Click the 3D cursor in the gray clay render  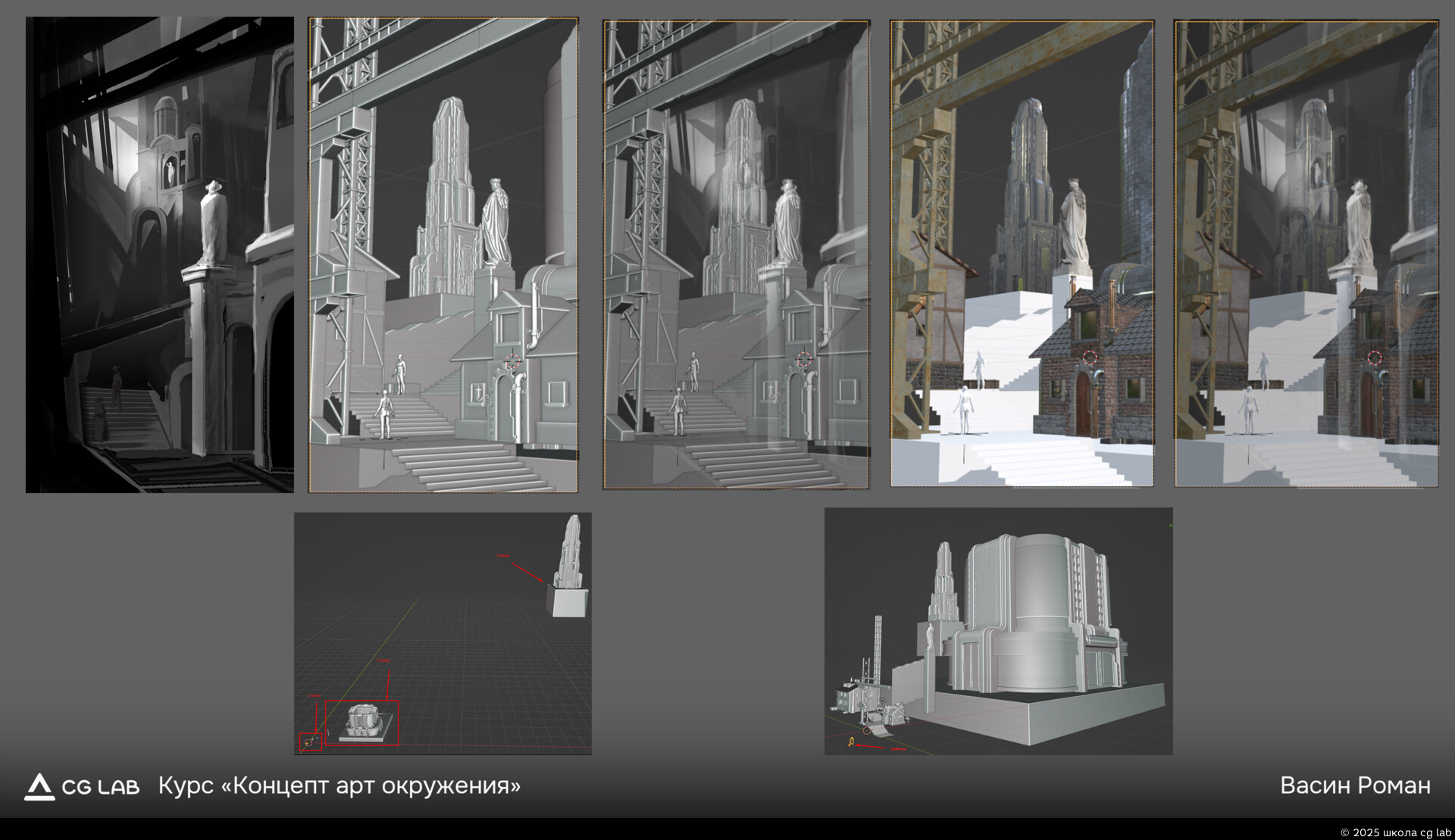pyautogui.click(x=513, y=361)
